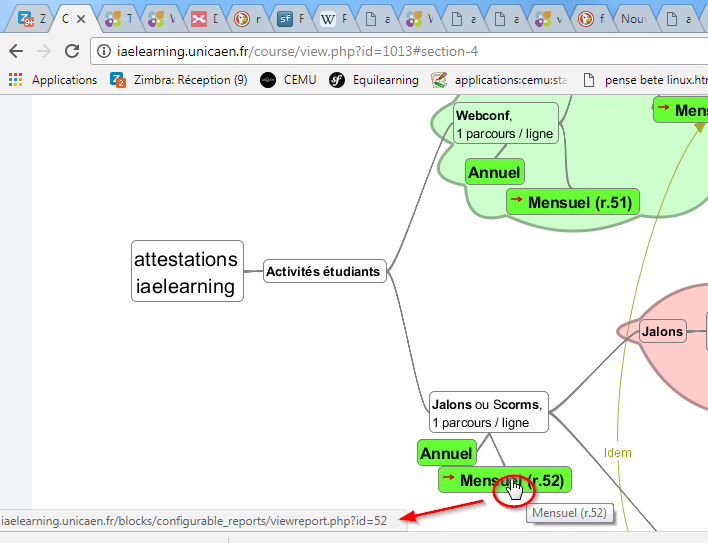Reload the page with the refresh icon
Viewport: 708px width, 543px height.
tap(72, 51)
